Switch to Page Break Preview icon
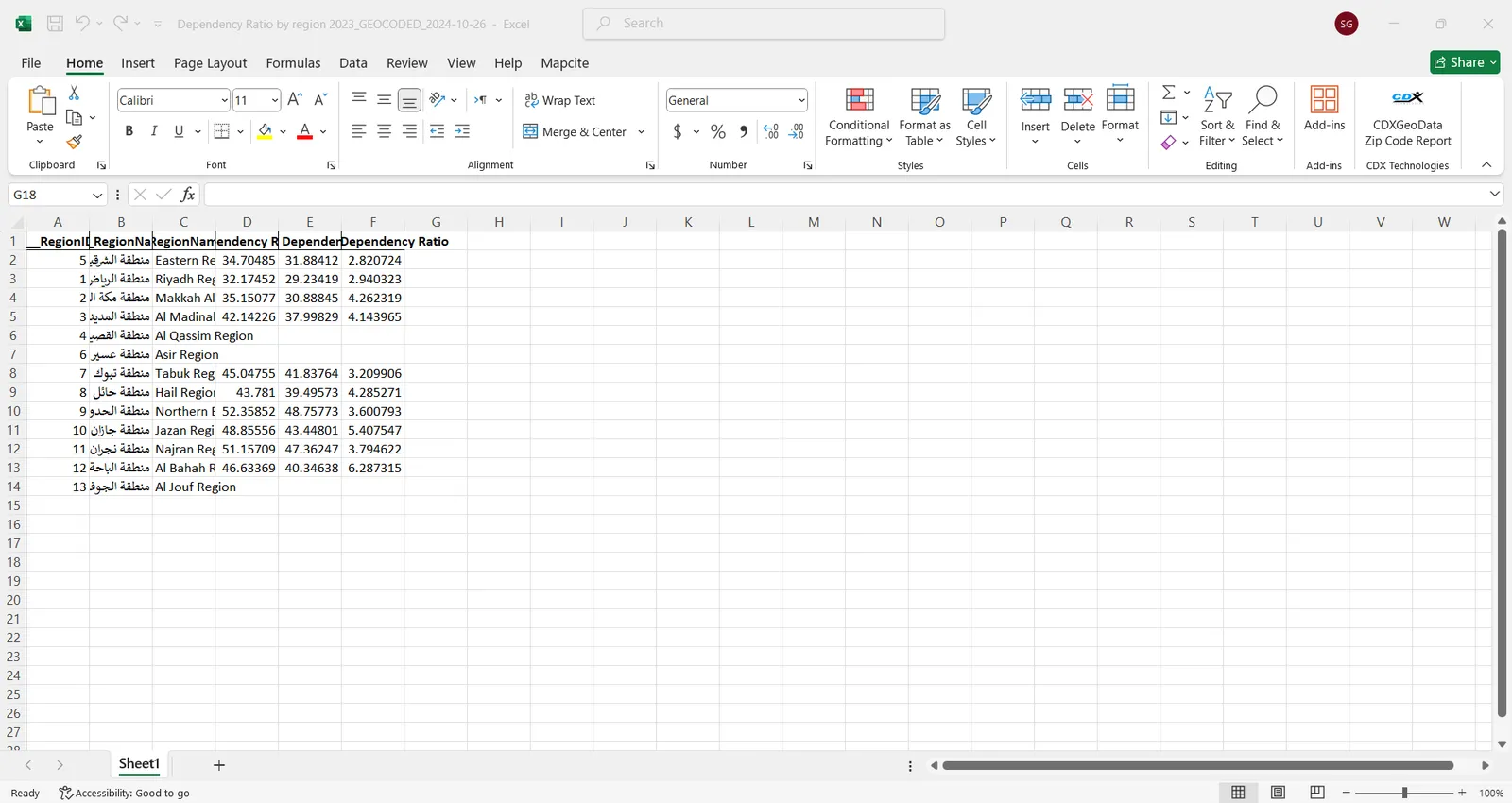This screenshot has height=803, width=1512. coord(1317,793)
